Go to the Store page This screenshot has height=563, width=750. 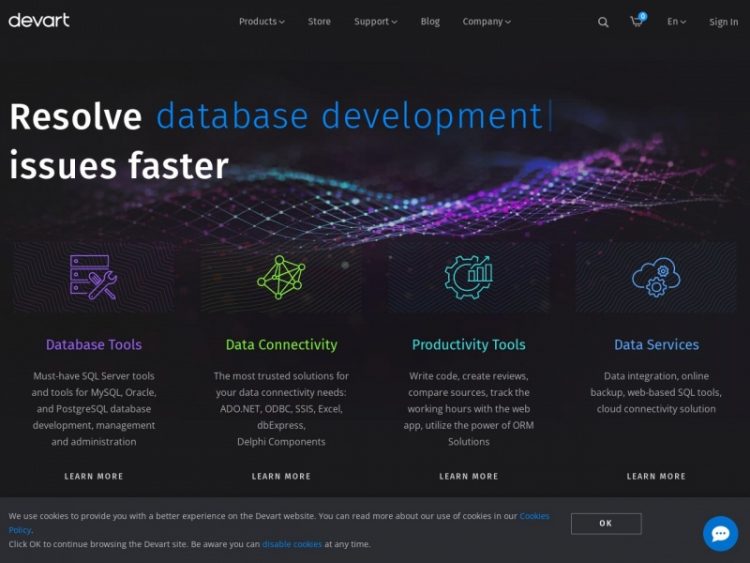319,21
